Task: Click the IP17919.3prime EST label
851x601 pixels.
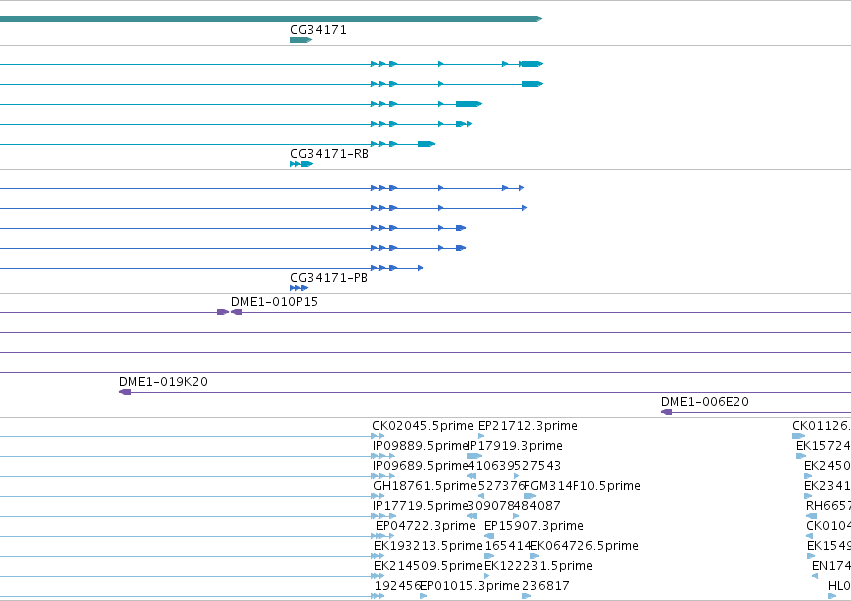Action: (515, 446)
